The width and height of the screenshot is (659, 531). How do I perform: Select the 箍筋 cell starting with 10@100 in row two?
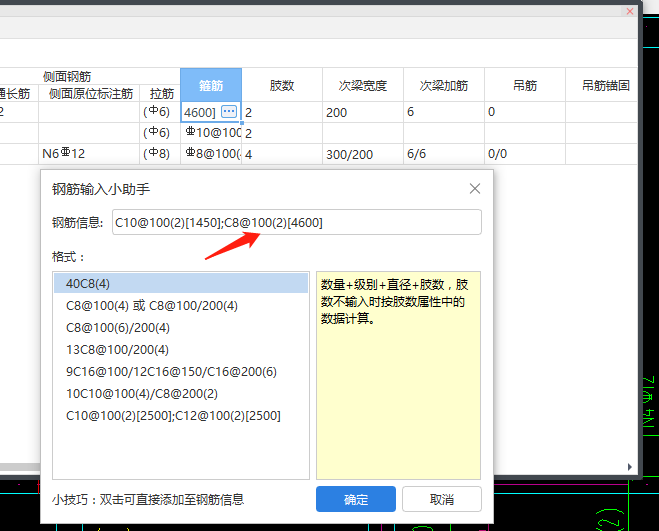coord(211,133)
